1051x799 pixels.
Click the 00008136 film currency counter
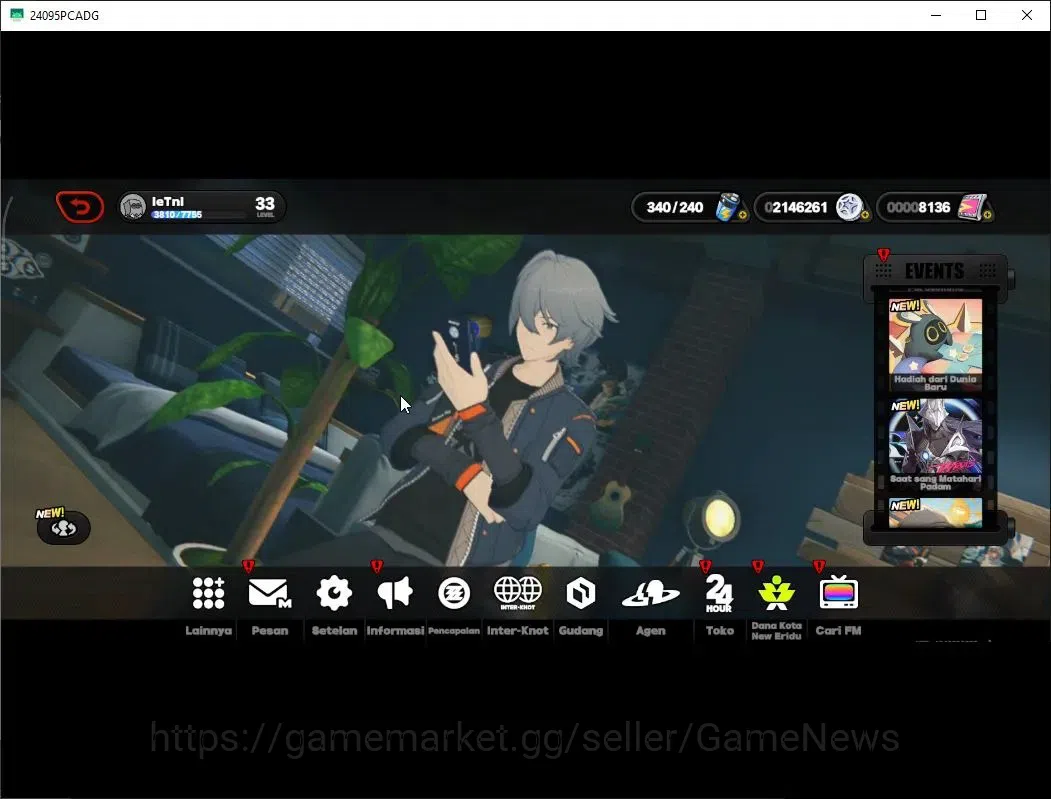918,207
